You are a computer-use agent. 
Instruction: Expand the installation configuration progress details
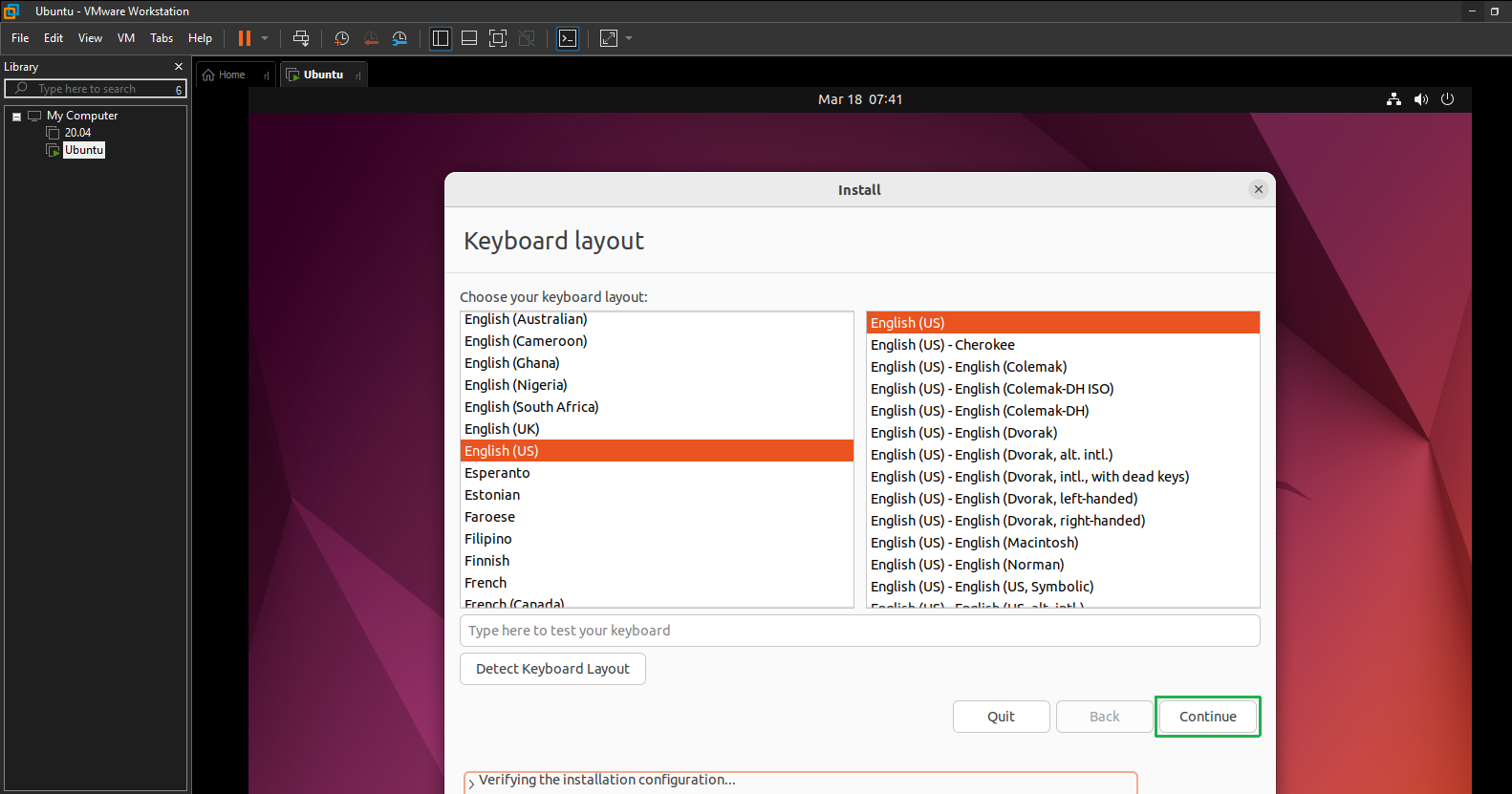(471, 783)
